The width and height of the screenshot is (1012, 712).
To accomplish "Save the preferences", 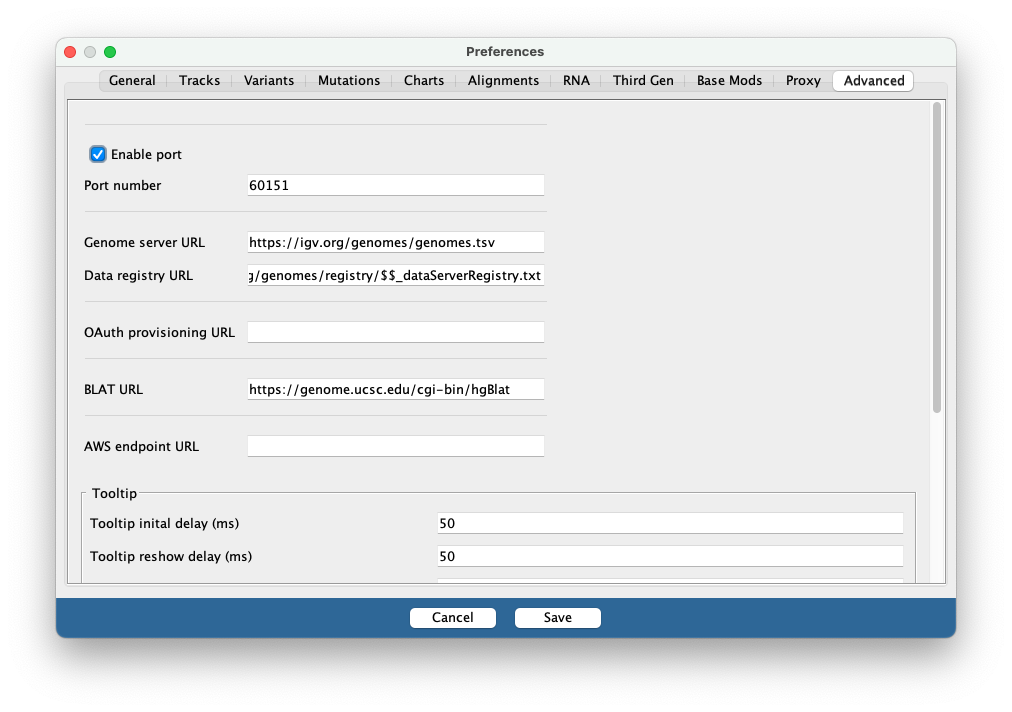I will pyautogui.click(x=558, y=618).
